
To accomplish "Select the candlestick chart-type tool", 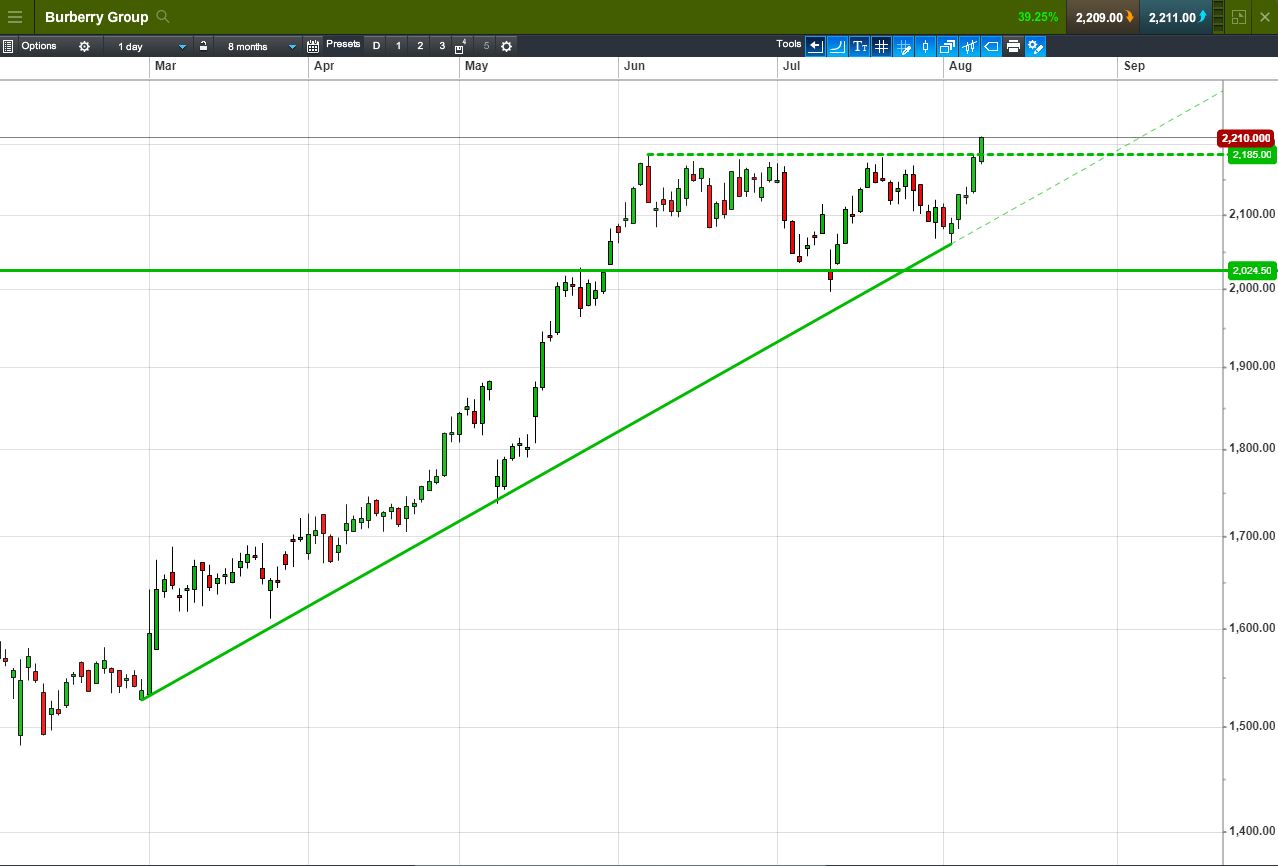I will (x=925, y=46).
